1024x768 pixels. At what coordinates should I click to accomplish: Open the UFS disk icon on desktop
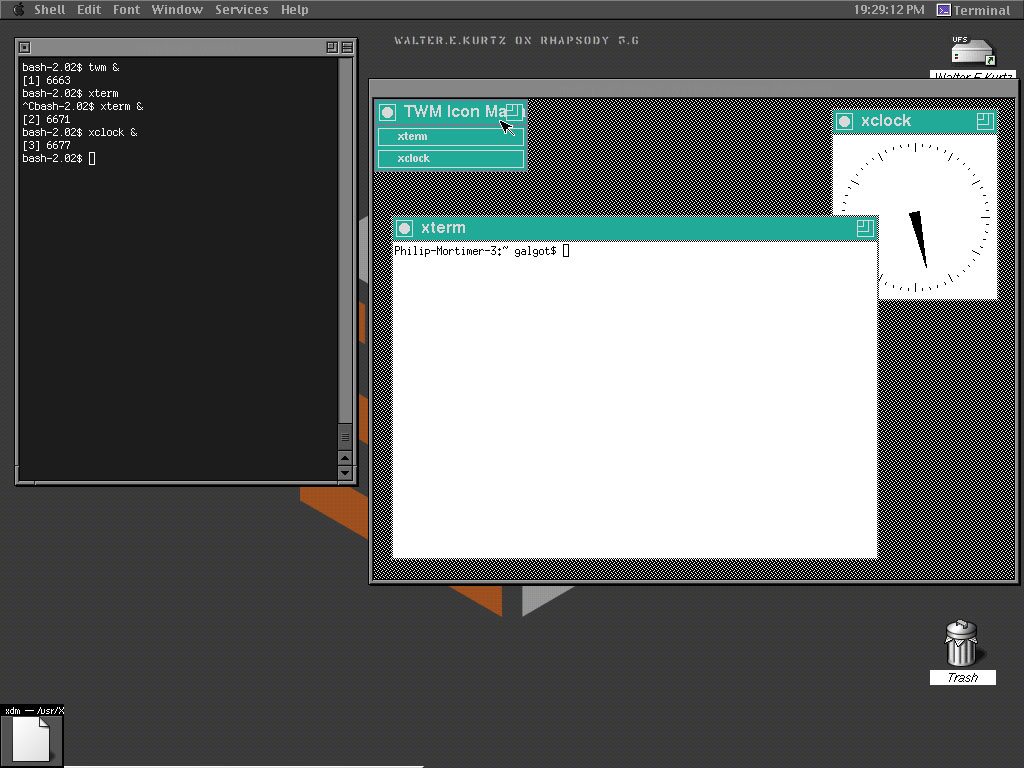972,52
